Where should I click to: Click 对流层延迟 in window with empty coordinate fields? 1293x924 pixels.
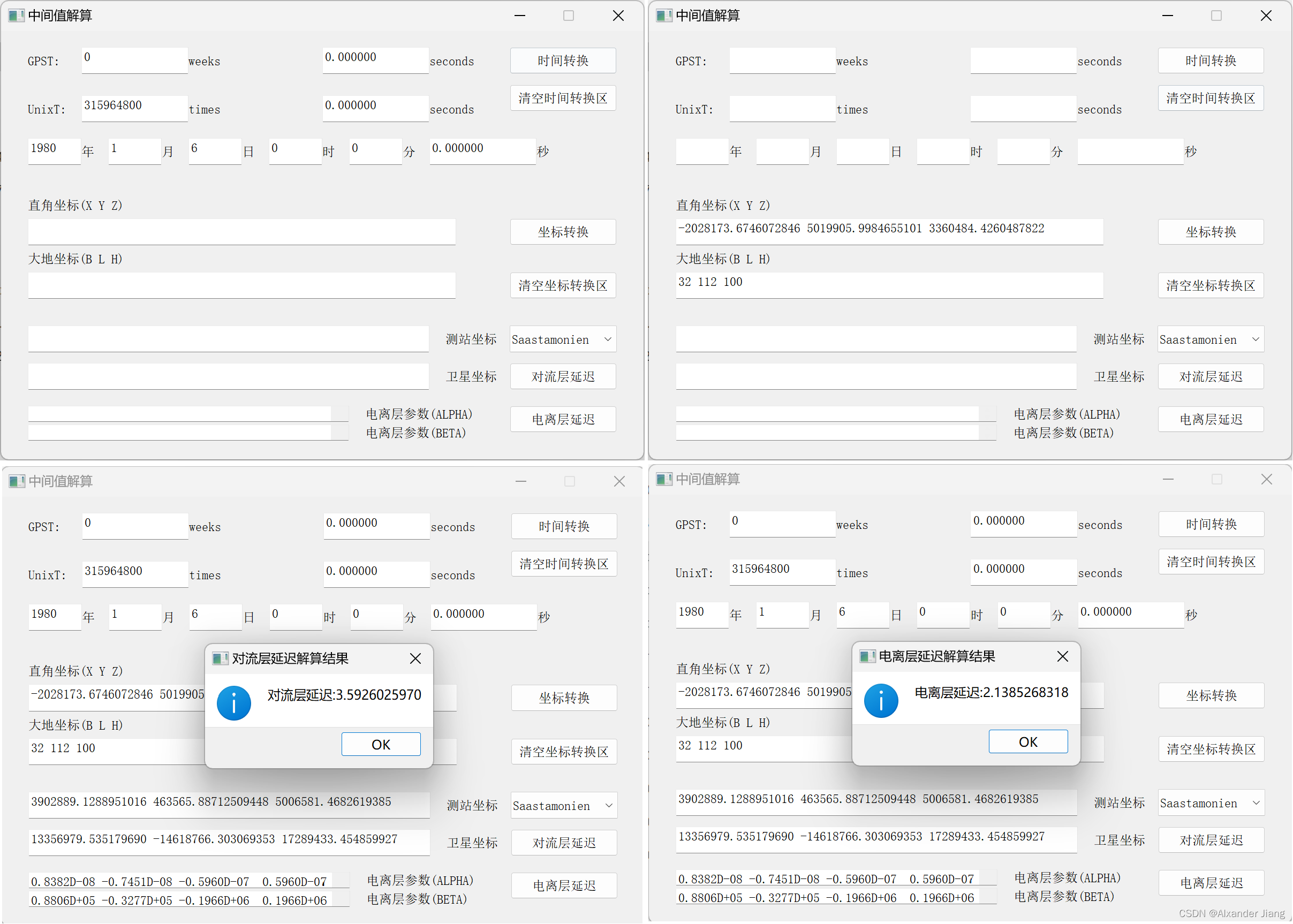pyautogui.click(x=563, y=377)
